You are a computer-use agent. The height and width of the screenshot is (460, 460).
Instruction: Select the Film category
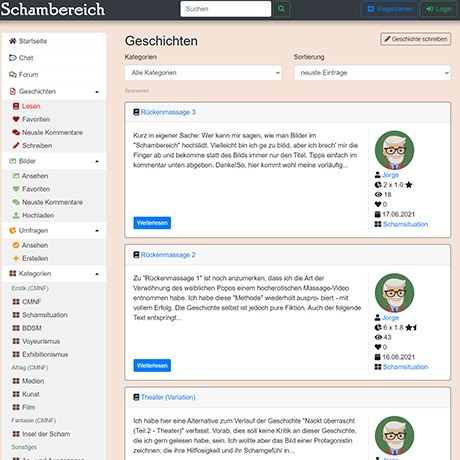coord(24,407)
